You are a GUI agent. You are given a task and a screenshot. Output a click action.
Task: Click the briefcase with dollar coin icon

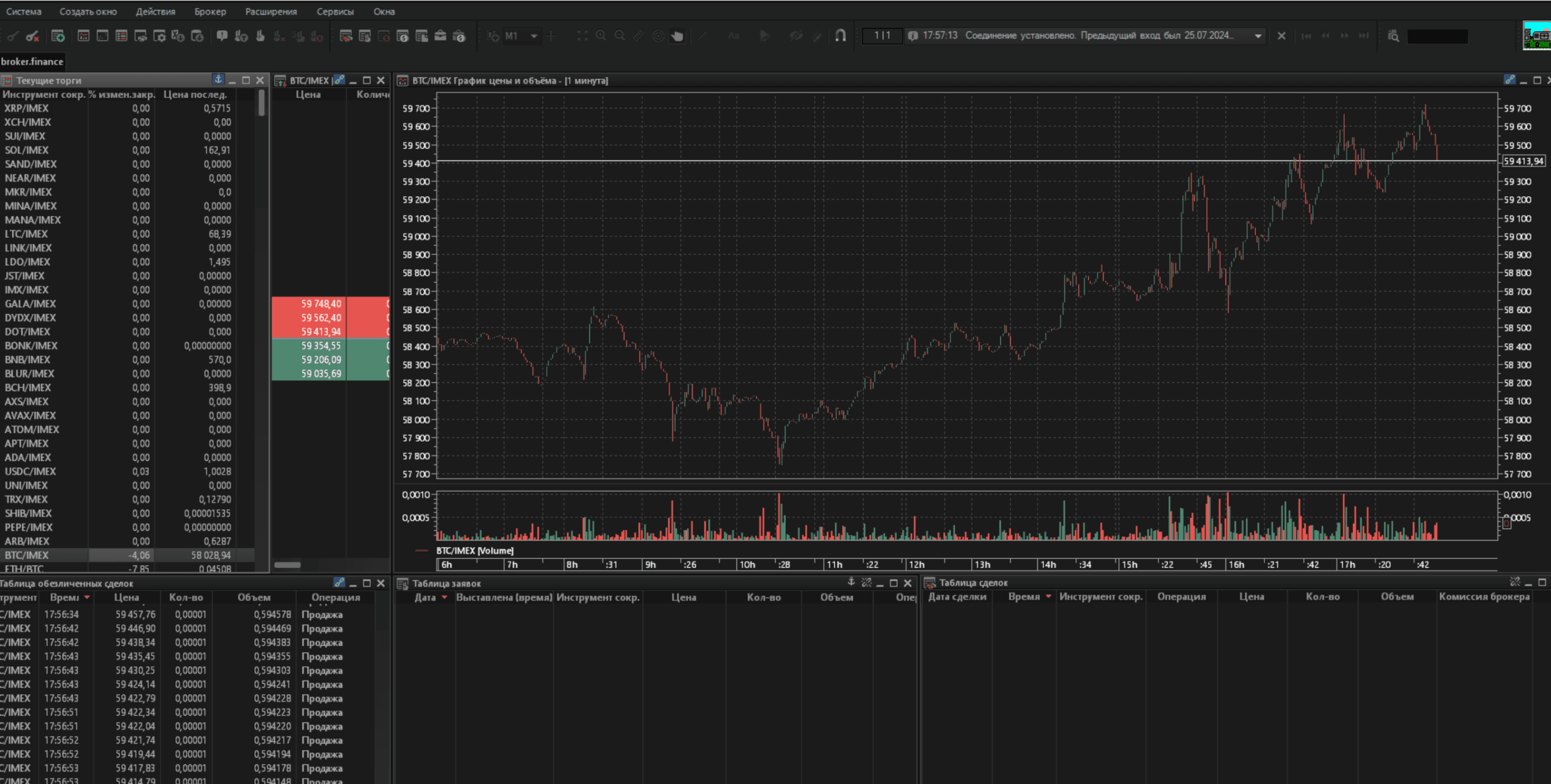(x=459, y=36)
